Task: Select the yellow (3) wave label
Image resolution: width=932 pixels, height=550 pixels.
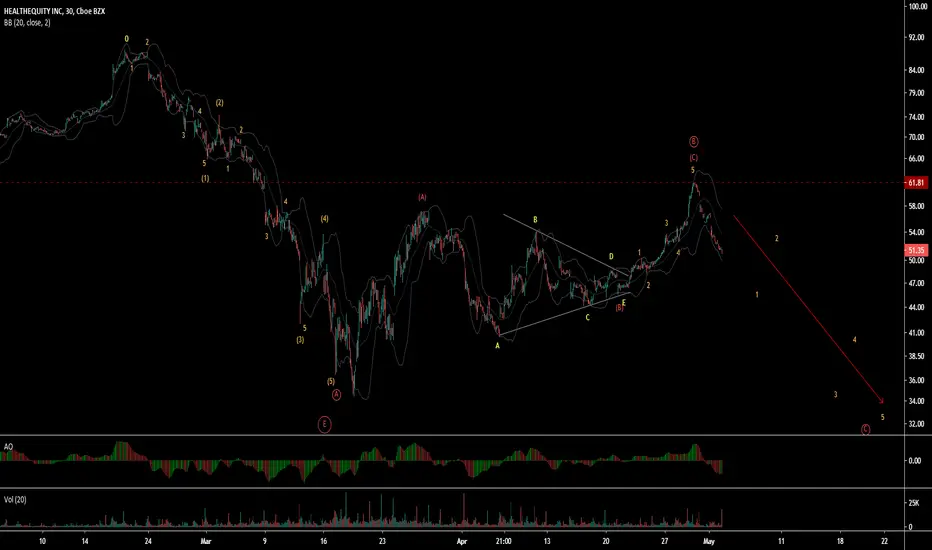Action: [300, 340]
